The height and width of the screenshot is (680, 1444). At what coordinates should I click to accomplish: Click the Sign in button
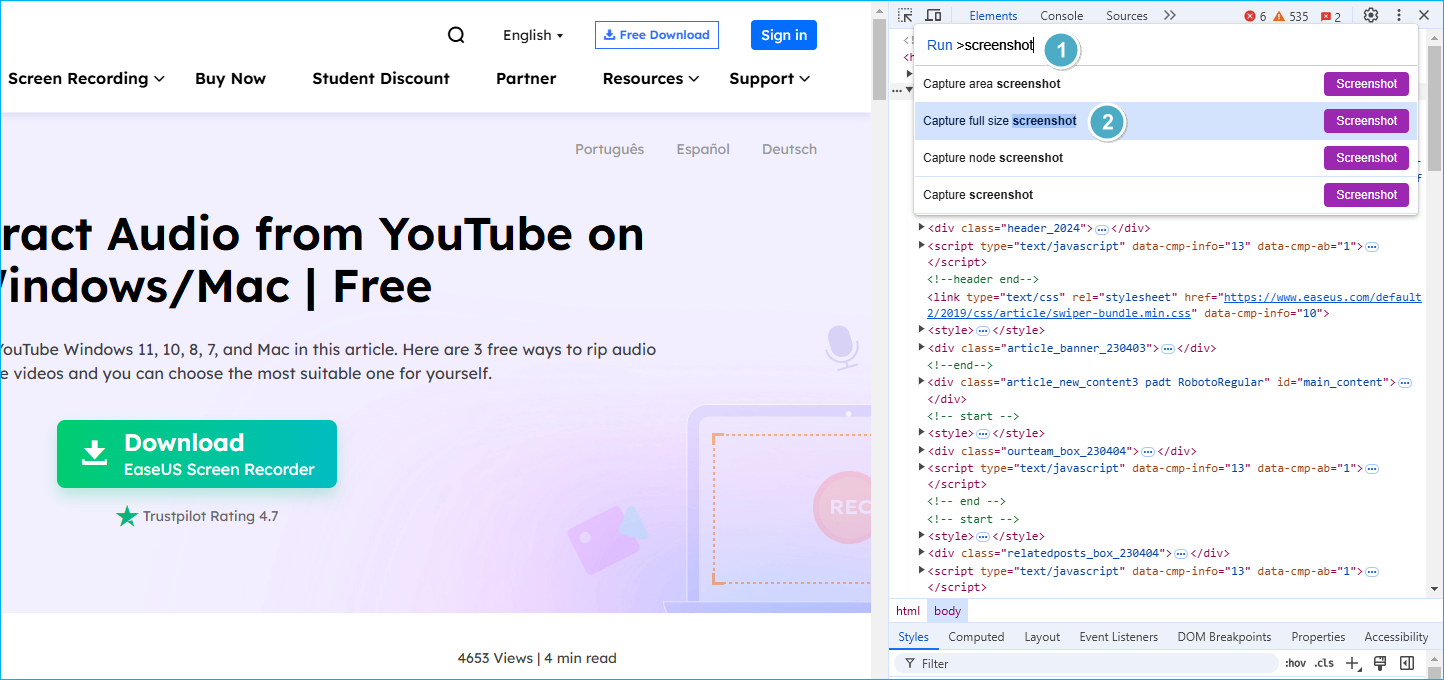(x=784, y=35)
